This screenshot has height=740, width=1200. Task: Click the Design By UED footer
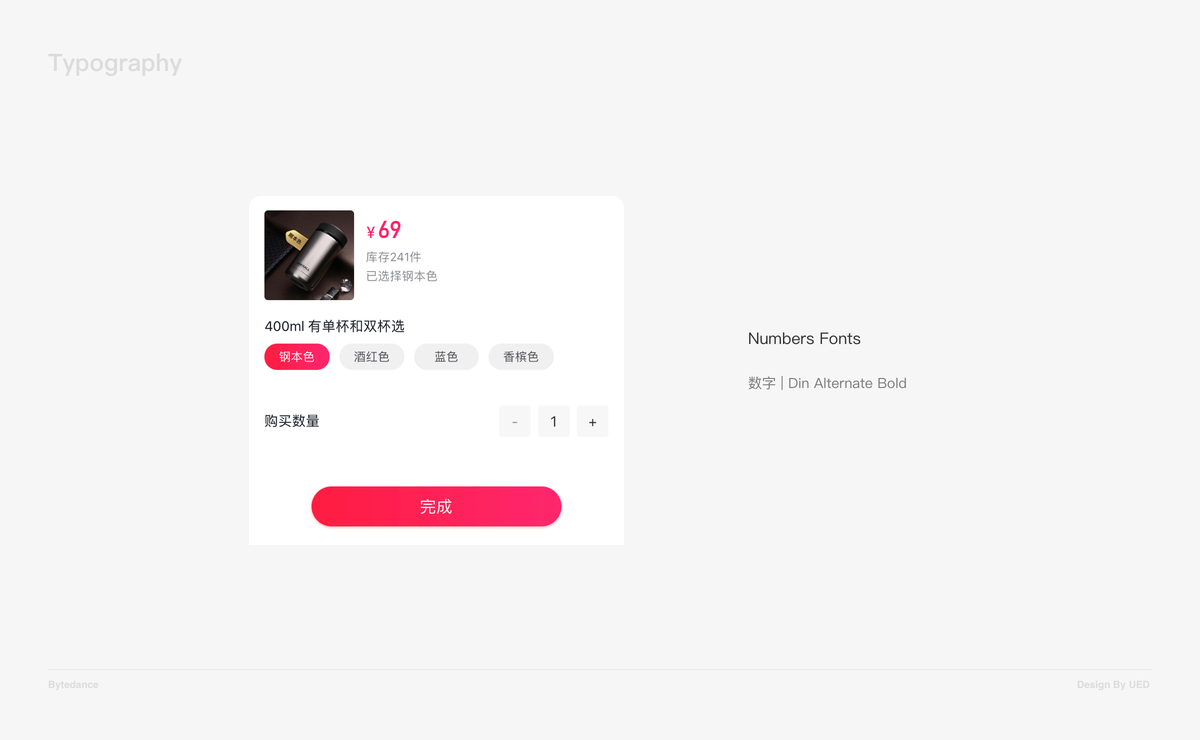[x=1113, y=685]
